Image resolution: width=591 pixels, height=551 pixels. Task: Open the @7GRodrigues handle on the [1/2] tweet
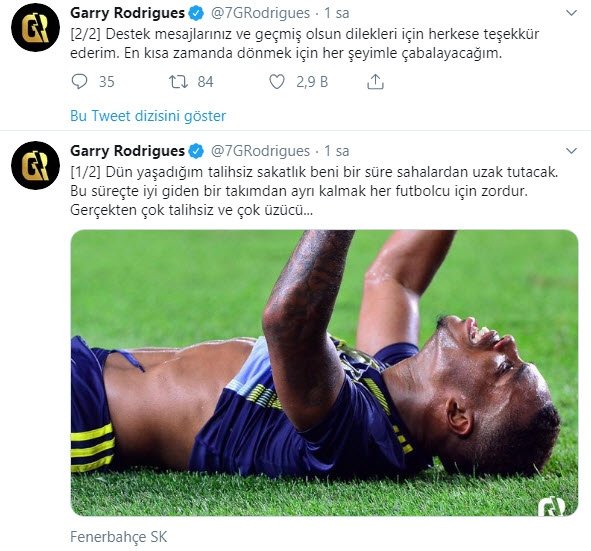[260, 151]
